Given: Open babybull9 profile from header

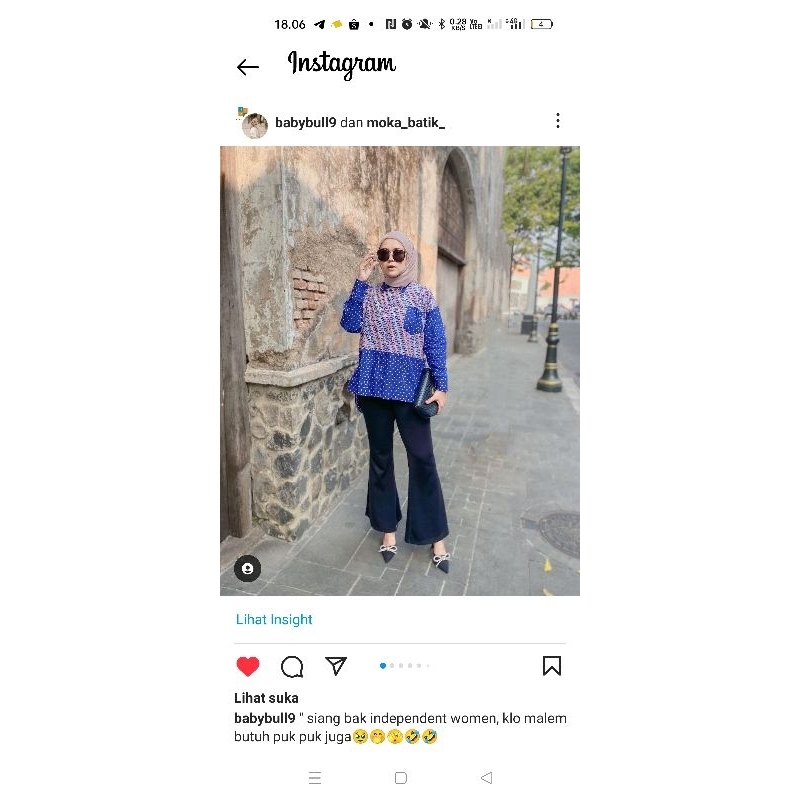Looking at the screenshot, I should 306,122.
